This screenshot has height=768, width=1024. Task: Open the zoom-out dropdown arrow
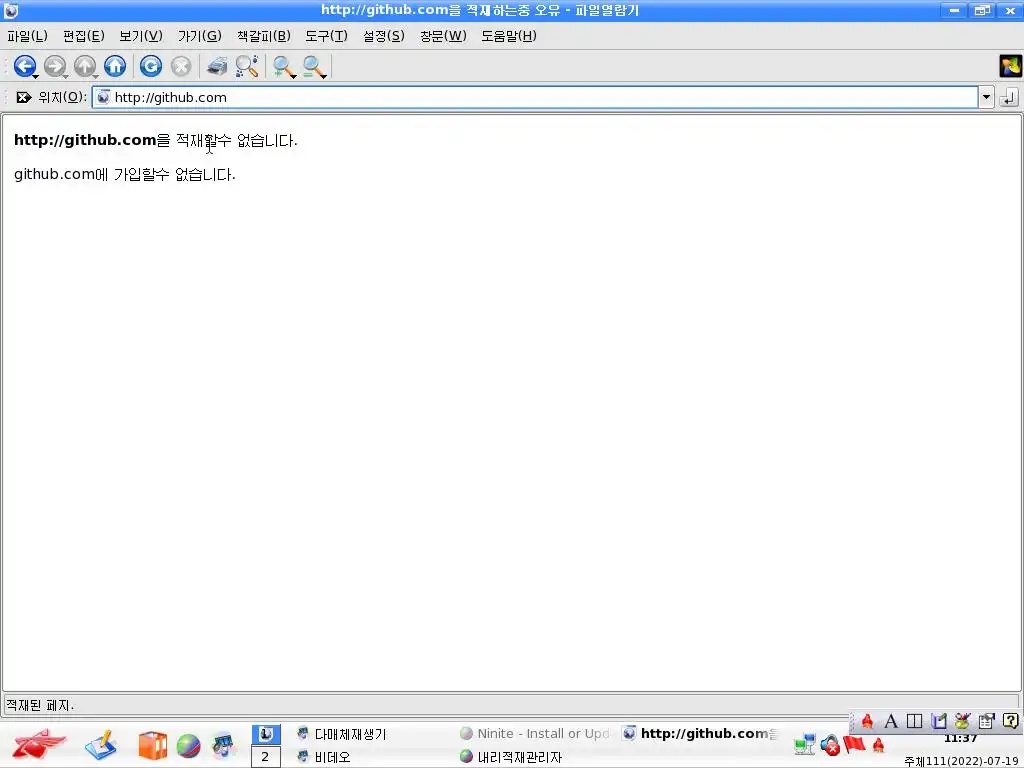pyautogui.click(x=324, y=76)
